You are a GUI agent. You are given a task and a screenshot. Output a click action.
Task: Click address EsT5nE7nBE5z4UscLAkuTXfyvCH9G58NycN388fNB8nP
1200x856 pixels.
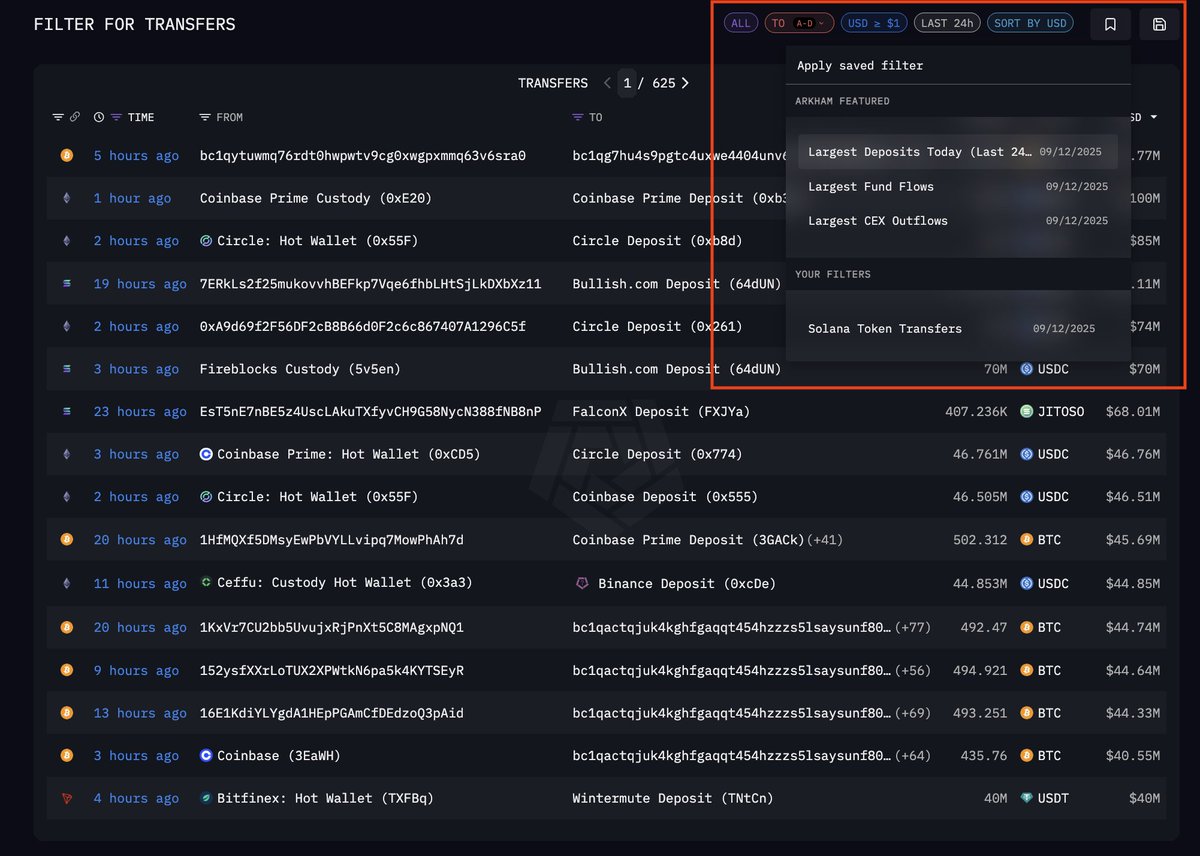pyautogui.click(x=371, y=411)
